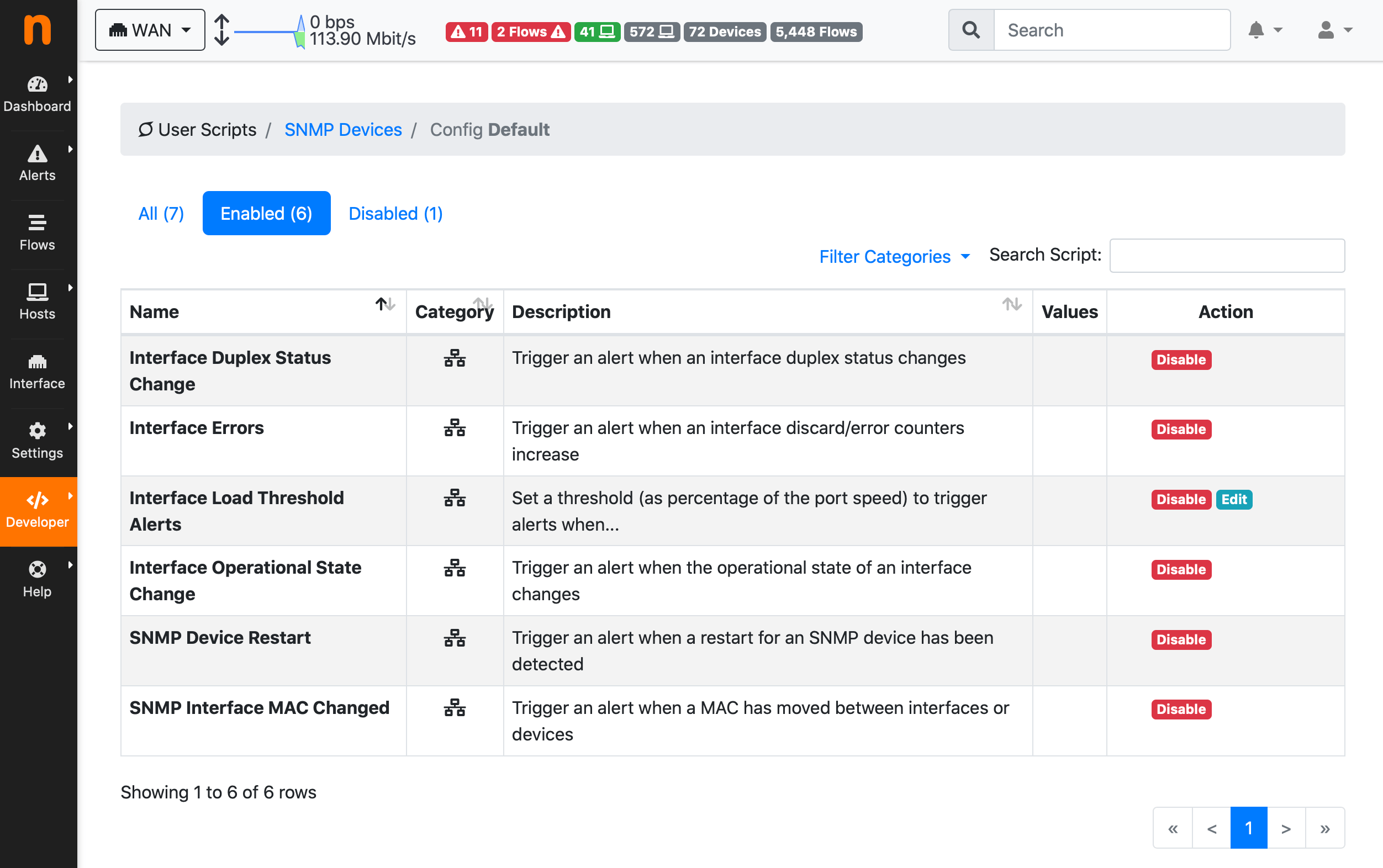This screenshot has width=1383, height=868.
Task: Click the Search Script input field
Action: click(1226, 256)
